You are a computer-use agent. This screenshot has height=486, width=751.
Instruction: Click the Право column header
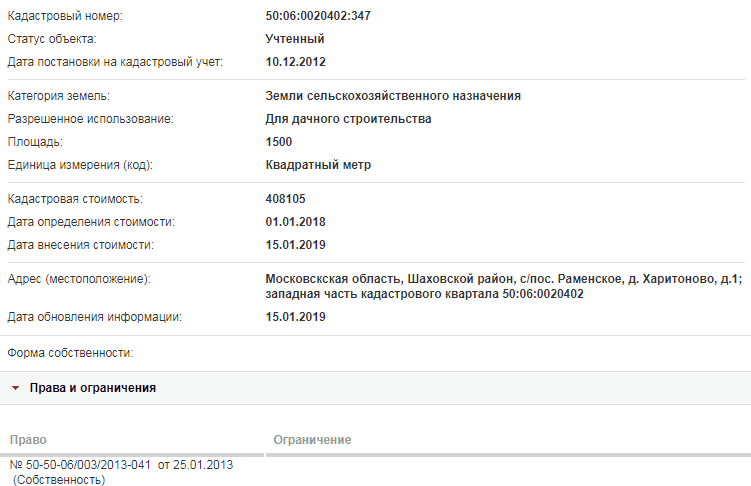[x=28, y=440]
